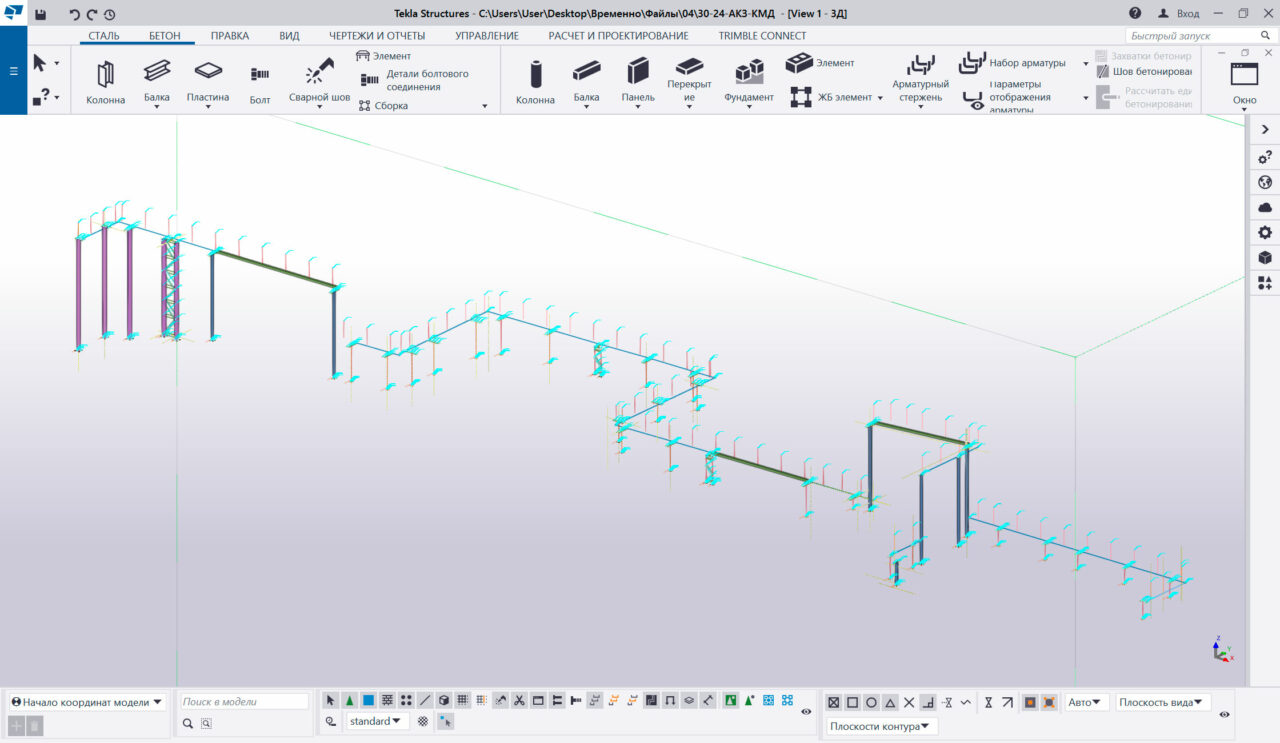Toggle selection toolbar eye visibility icon

806,712
